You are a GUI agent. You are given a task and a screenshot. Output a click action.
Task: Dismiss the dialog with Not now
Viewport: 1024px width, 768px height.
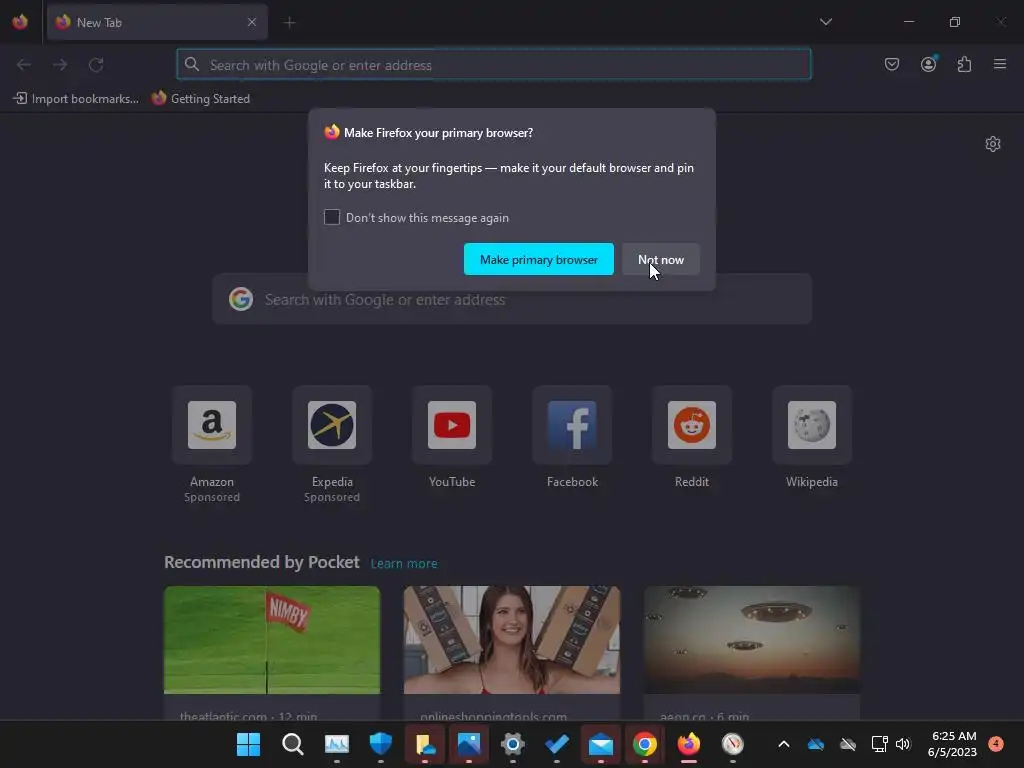(661, 259)
